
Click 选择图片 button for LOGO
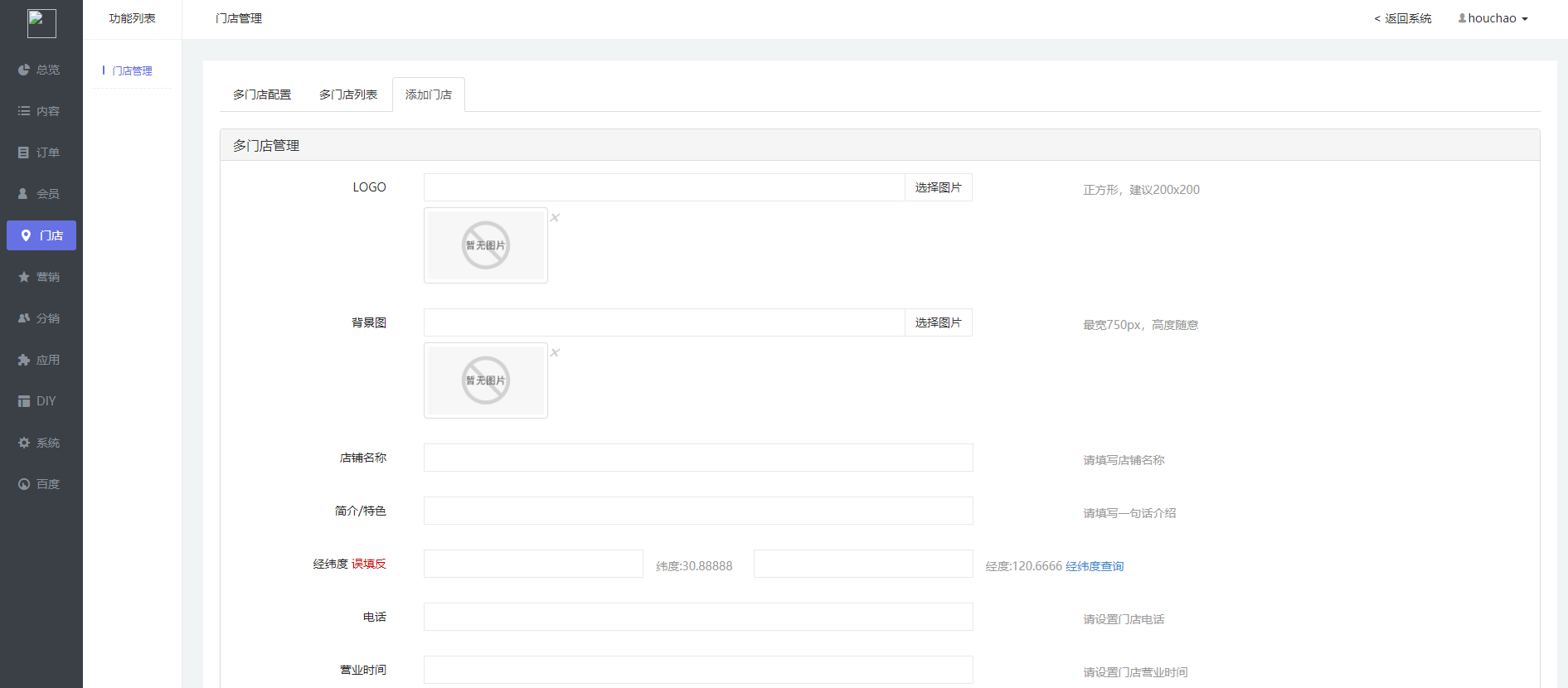tap(939, 187)
